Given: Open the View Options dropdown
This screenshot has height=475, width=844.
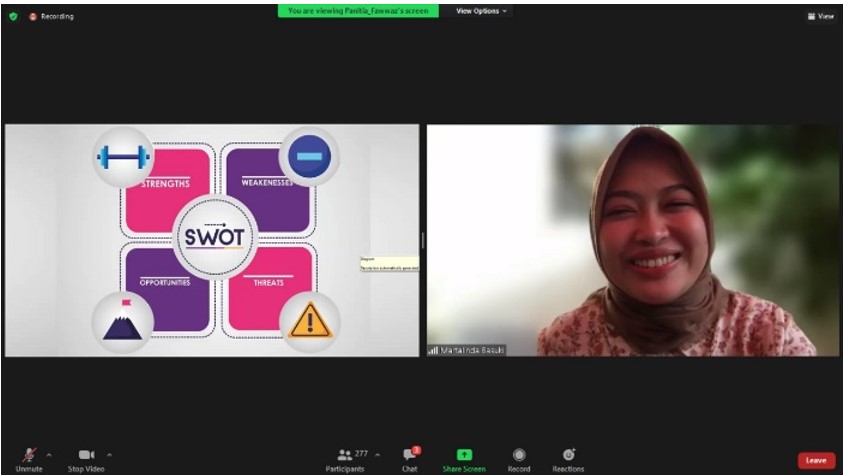Looking at the screenshot, I should (x=481, y=11).
